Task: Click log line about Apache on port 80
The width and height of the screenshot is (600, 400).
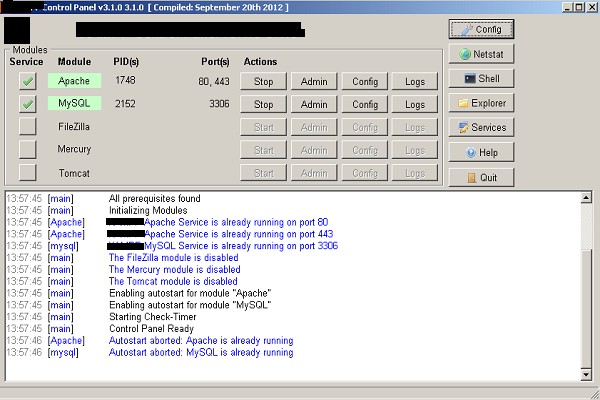Action: coord(236,222)
